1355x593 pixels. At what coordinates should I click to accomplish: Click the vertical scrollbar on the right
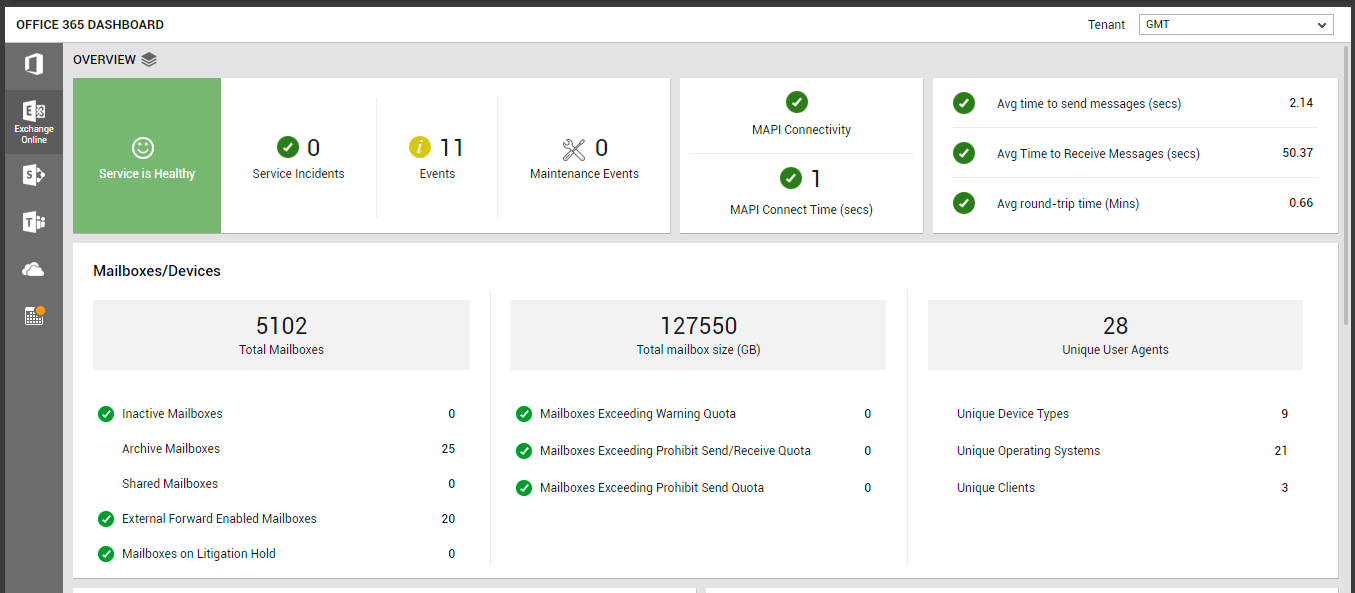[x=1346, y=186]
